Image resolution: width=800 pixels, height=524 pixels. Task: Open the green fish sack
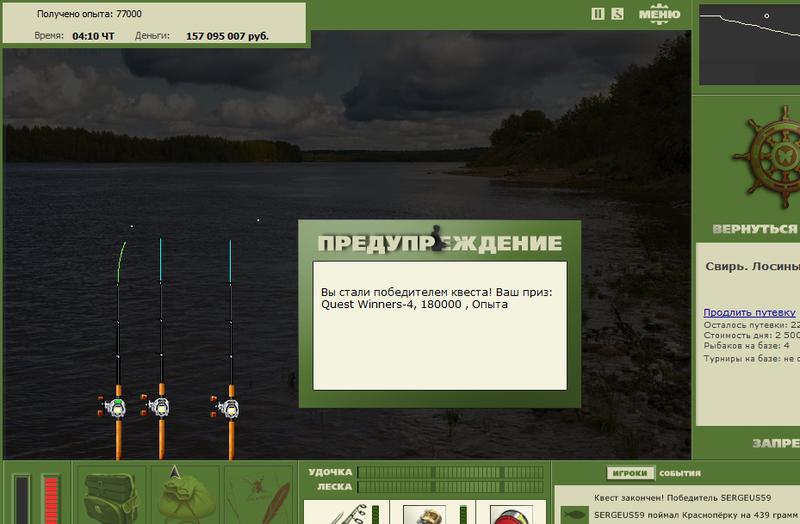185,495
